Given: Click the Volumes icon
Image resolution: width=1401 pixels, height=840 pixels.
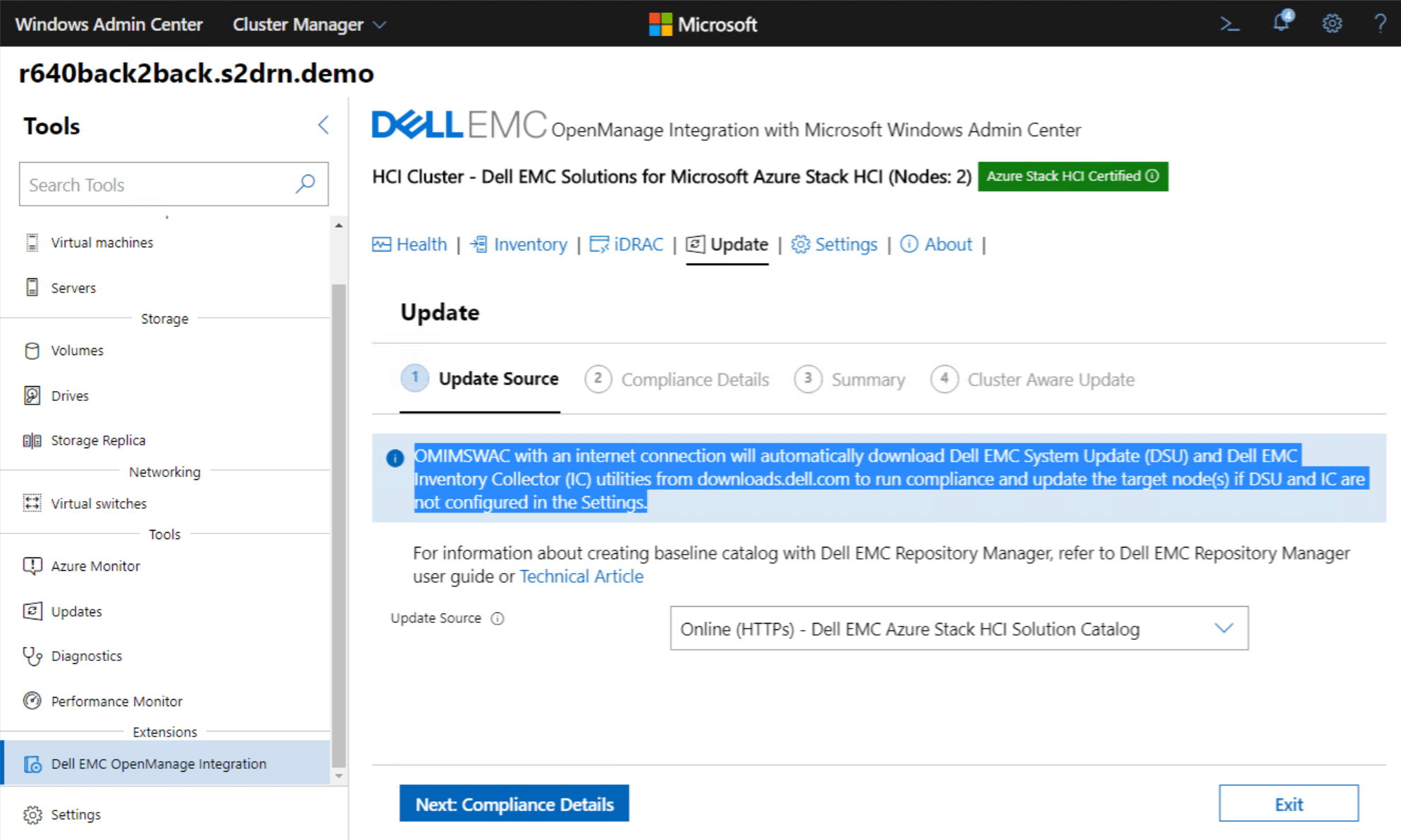Looking at the screenshot, I should [x=32, y=350].
